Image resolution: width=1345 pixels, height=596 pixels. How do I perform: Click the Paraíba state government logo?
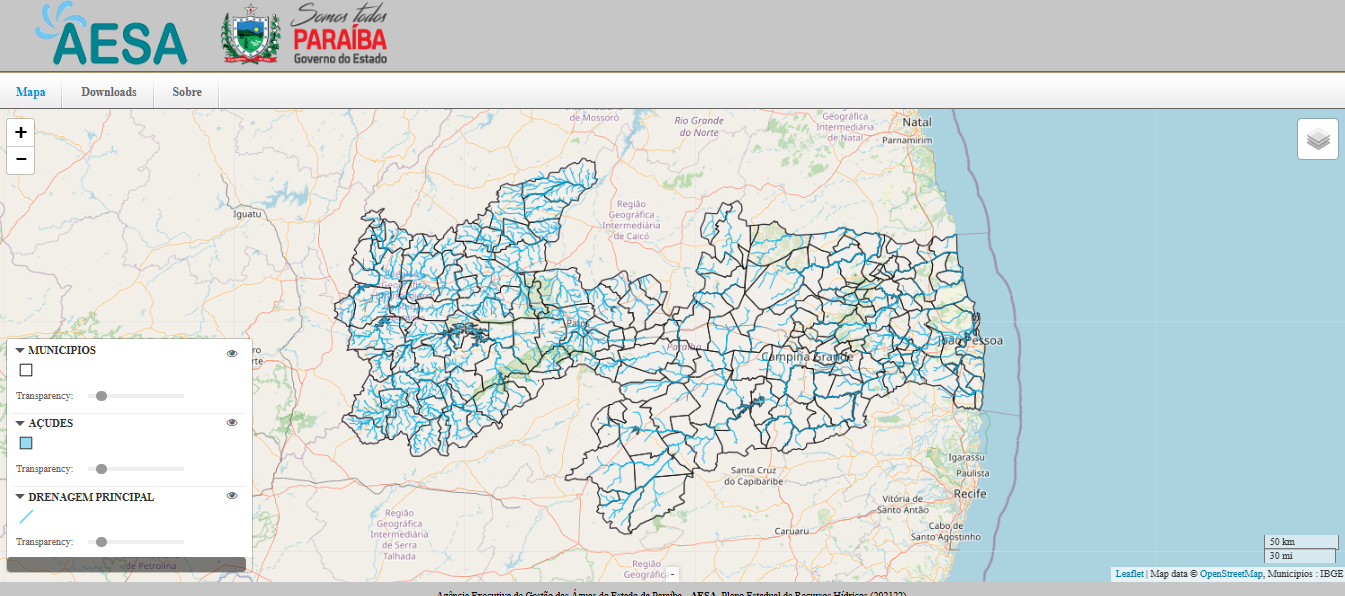(x=304, y=36)
